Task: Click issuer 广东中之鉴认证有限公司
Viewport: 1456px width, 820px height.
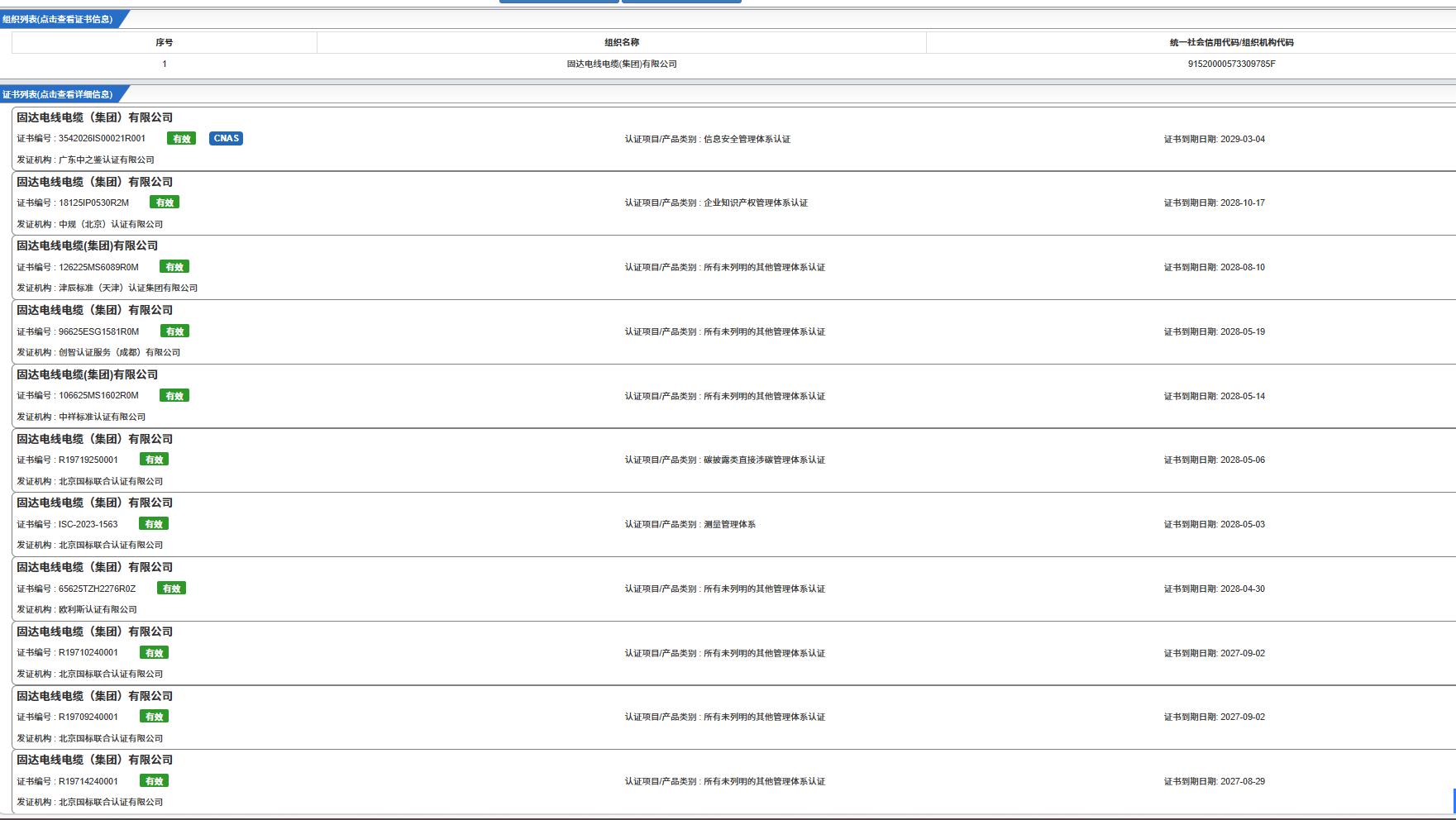Action: click(x=107, y=160)
